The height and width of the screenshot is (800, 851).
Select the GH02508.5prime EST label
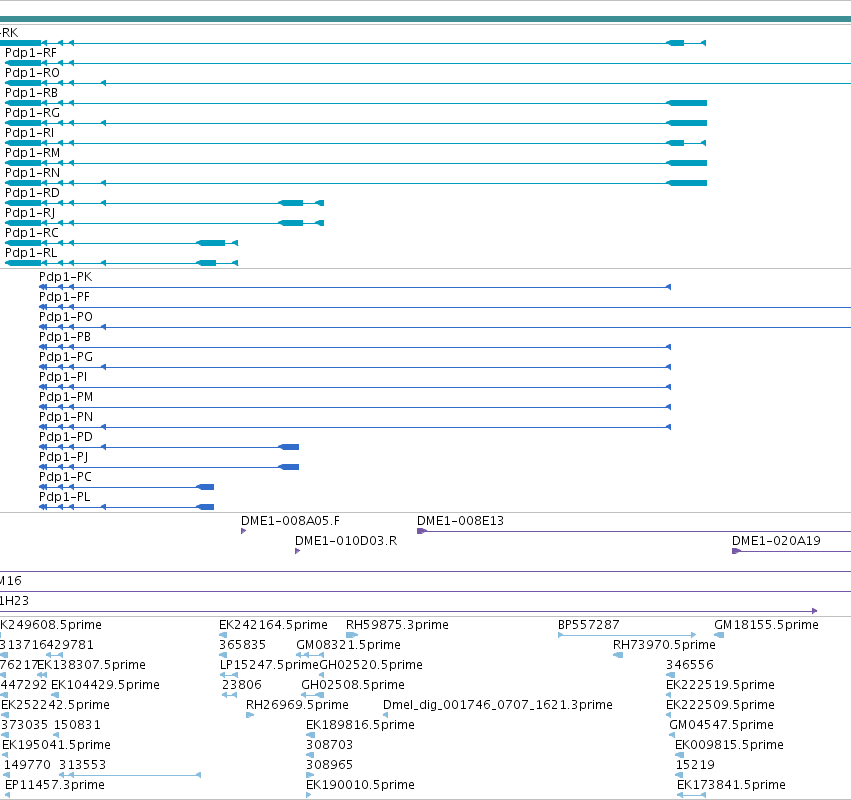pyautogui.click(x=353, y=685)
